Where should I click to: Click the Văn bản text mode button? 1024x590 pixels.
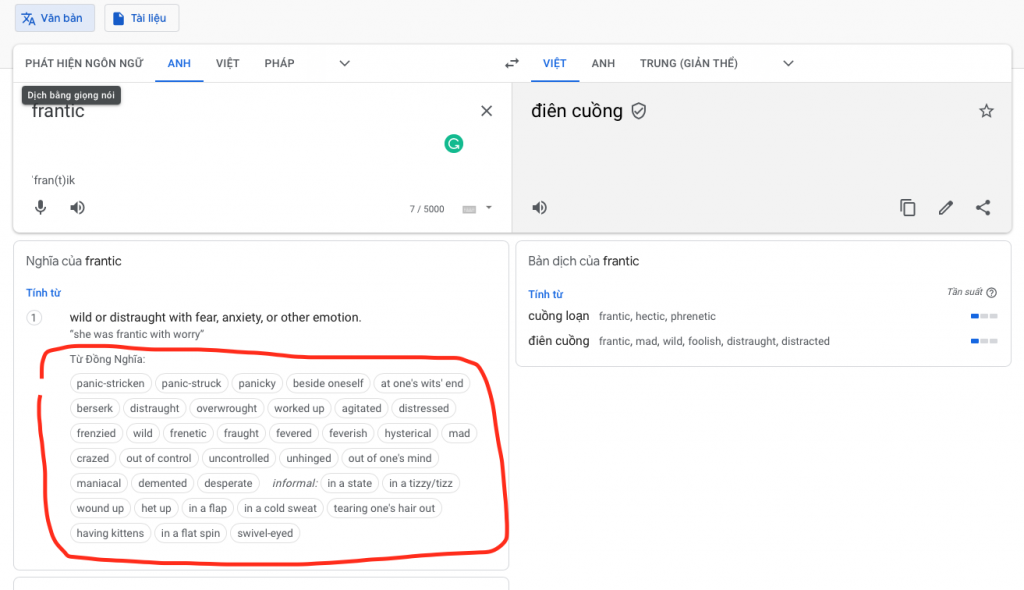pos(55,18)
